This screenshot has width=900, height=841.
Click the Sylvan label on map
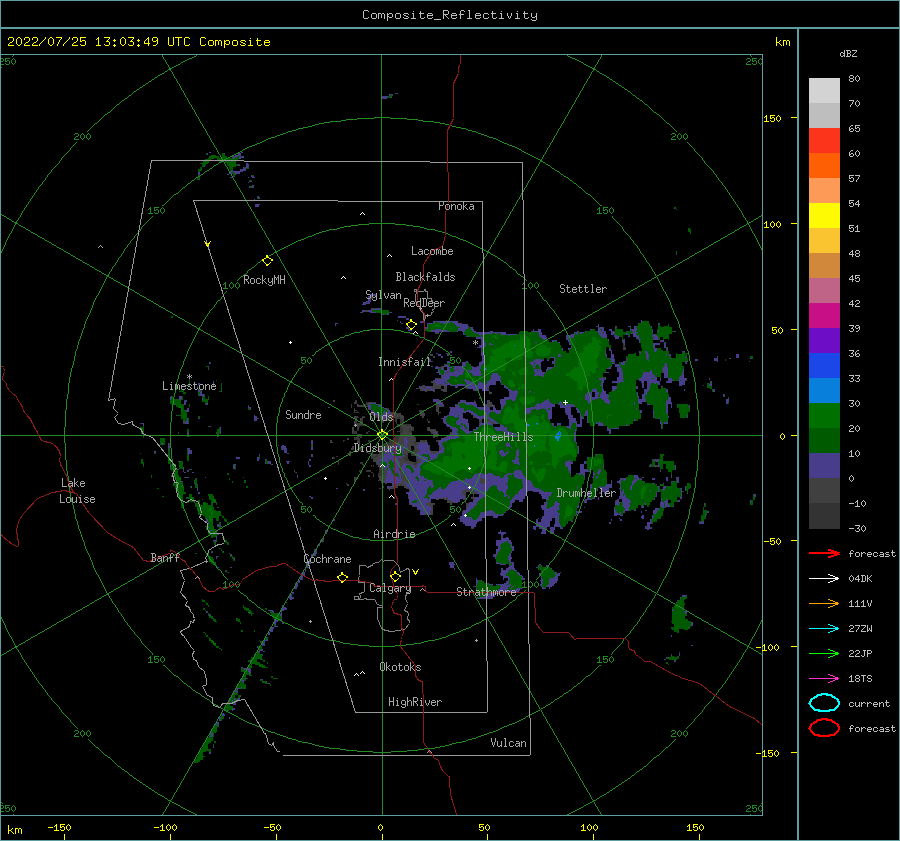pos(383,295)
